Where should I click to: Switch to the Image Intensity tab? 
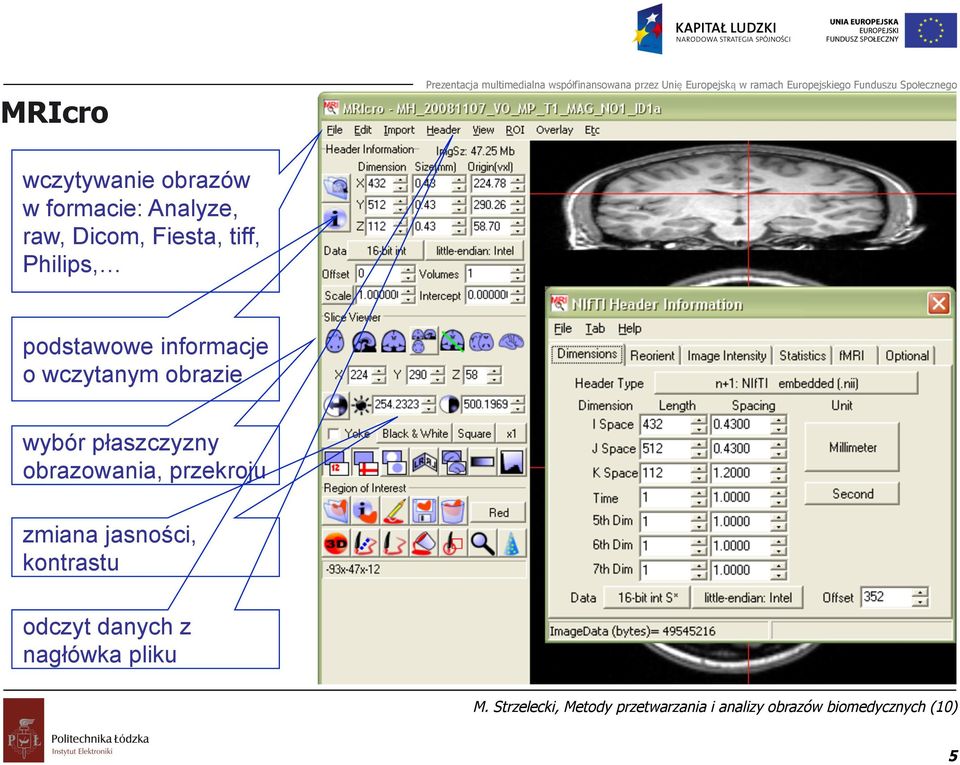[x=727, y=356]
